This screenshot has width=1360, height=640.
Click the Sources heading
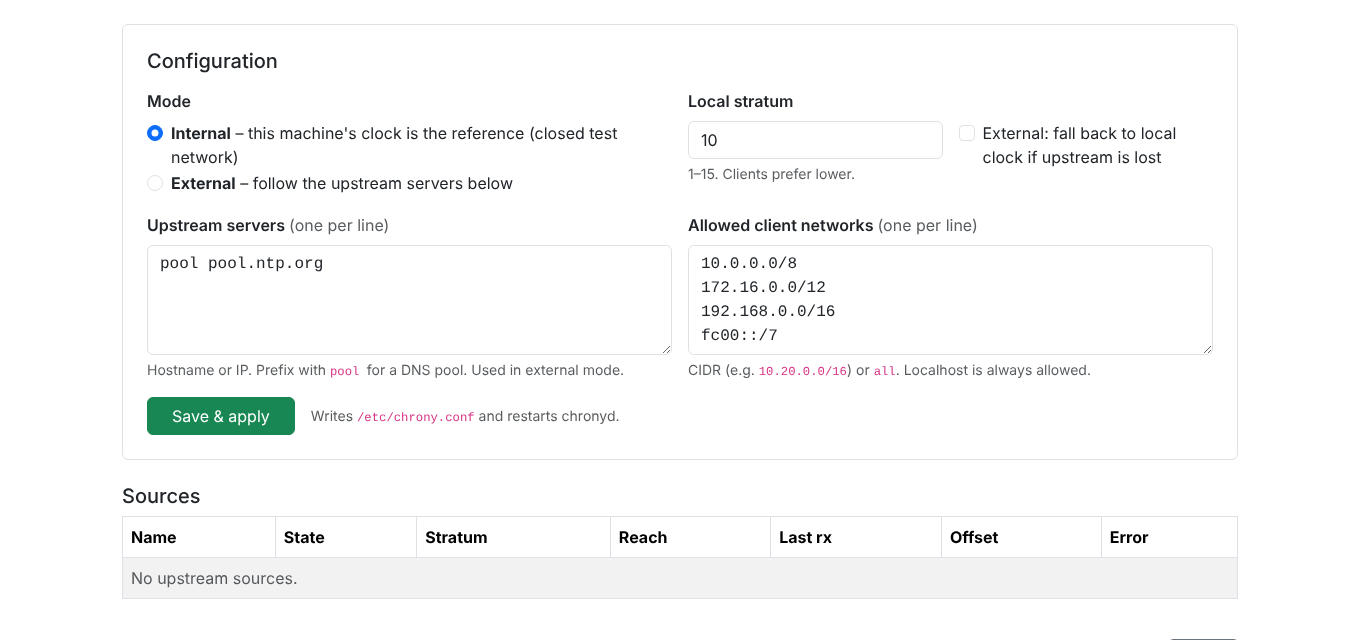pos(161,496)
